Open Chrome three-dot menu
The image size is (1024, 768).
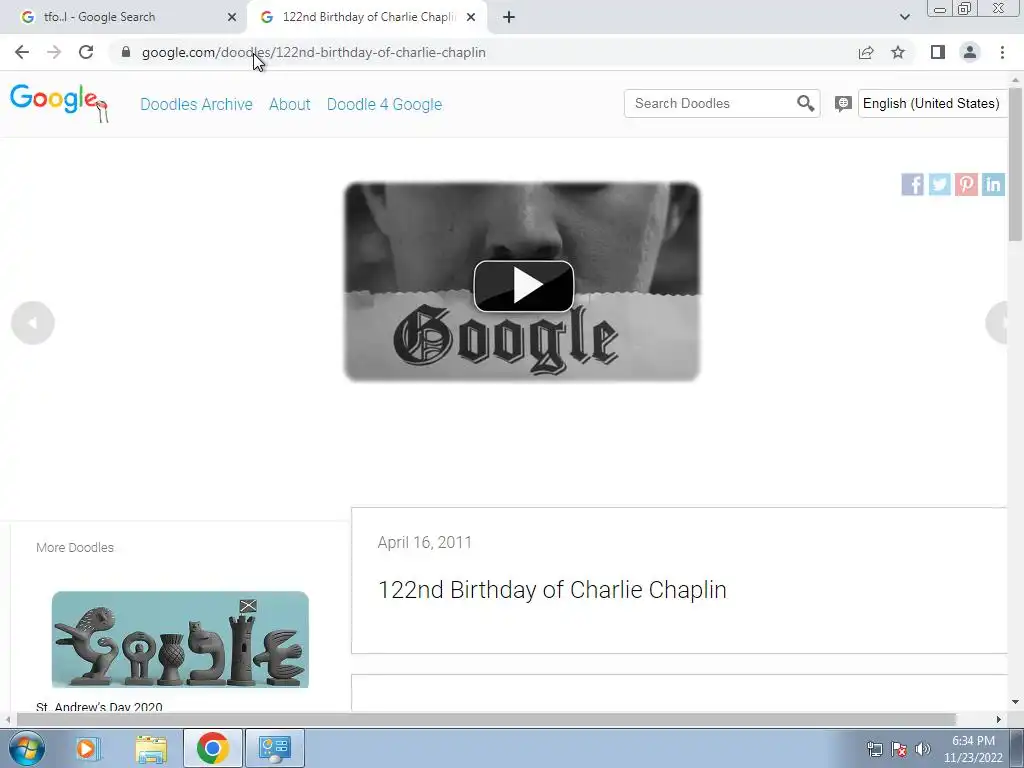(x=1002, y=52)
